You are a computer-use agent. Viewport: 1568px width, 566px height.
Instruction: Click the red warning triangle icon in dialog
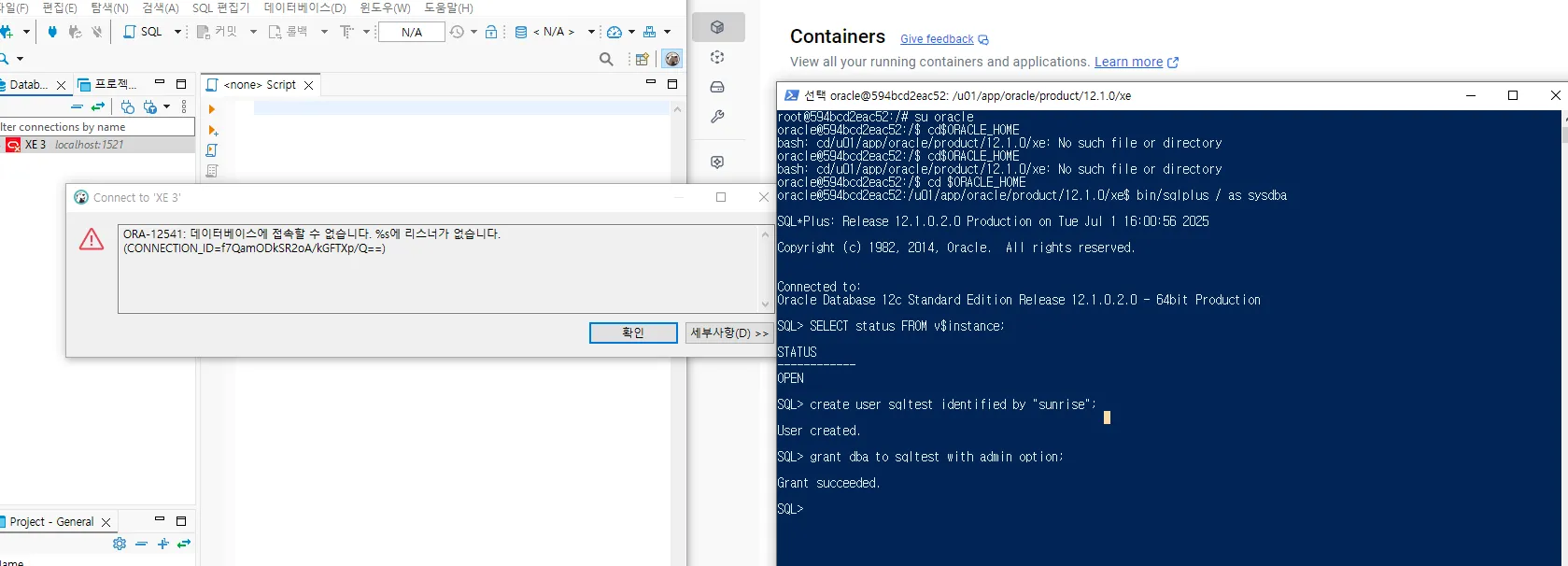coord(92,239)
